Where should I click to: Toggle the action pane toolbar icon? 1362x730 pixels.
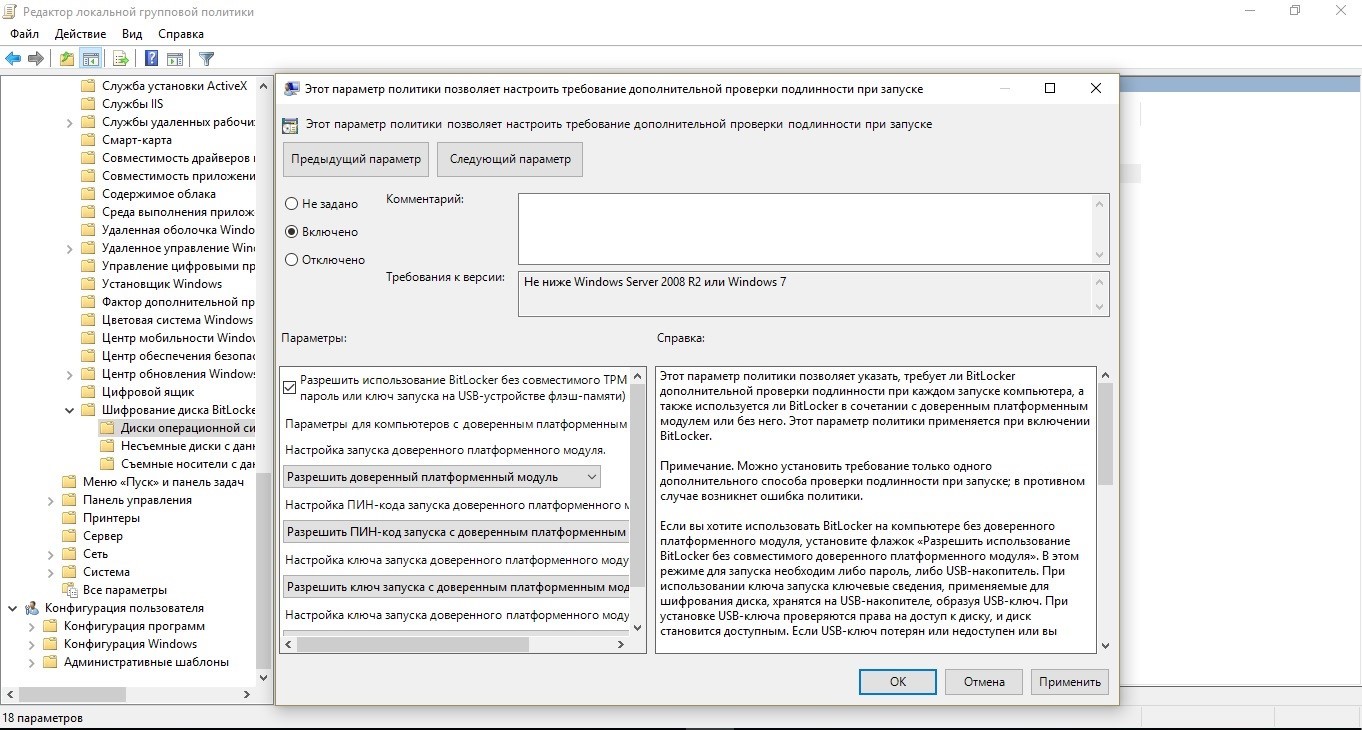tap(175, 58)
